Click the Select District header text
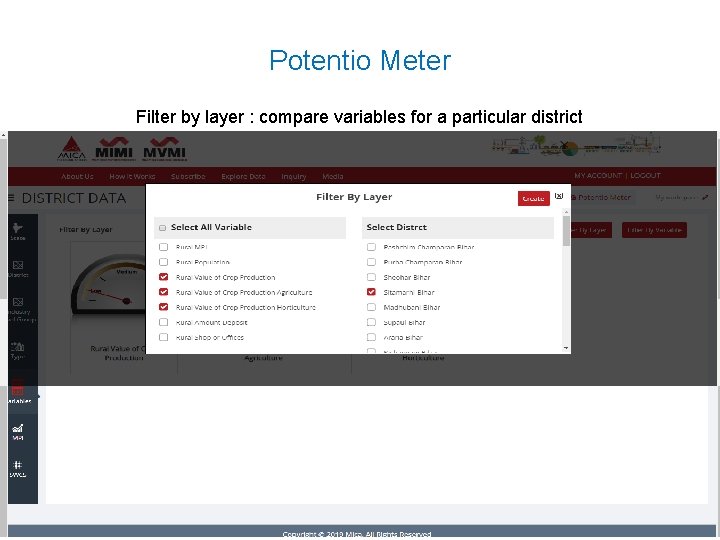Screen dimensions: 720x540 [x=397, y=227]
